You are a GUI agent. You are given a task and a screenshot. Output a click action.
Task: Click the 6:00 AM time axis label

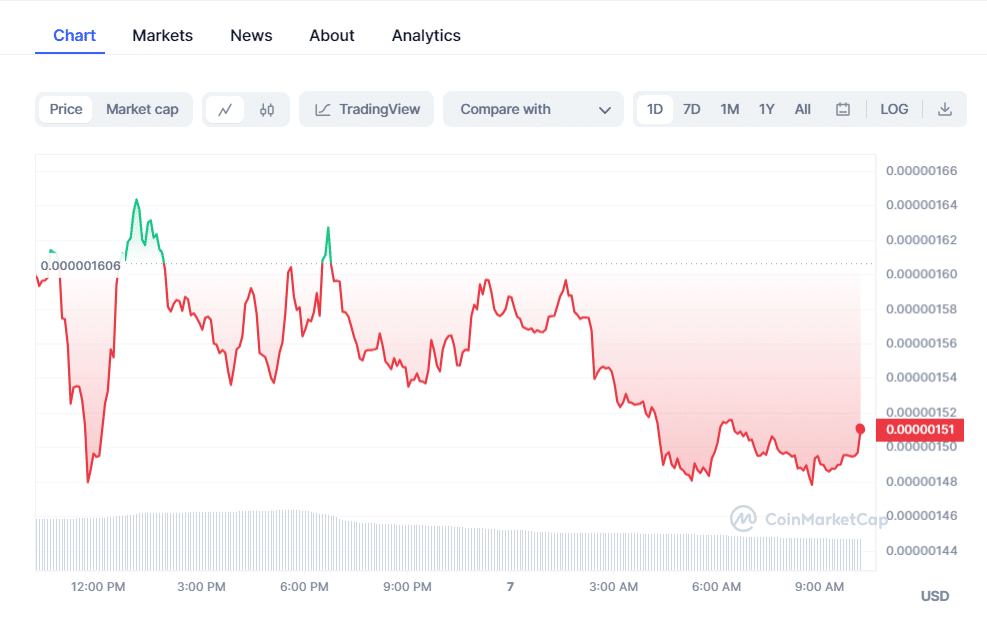pyautogui.click(x=716, y=587)
